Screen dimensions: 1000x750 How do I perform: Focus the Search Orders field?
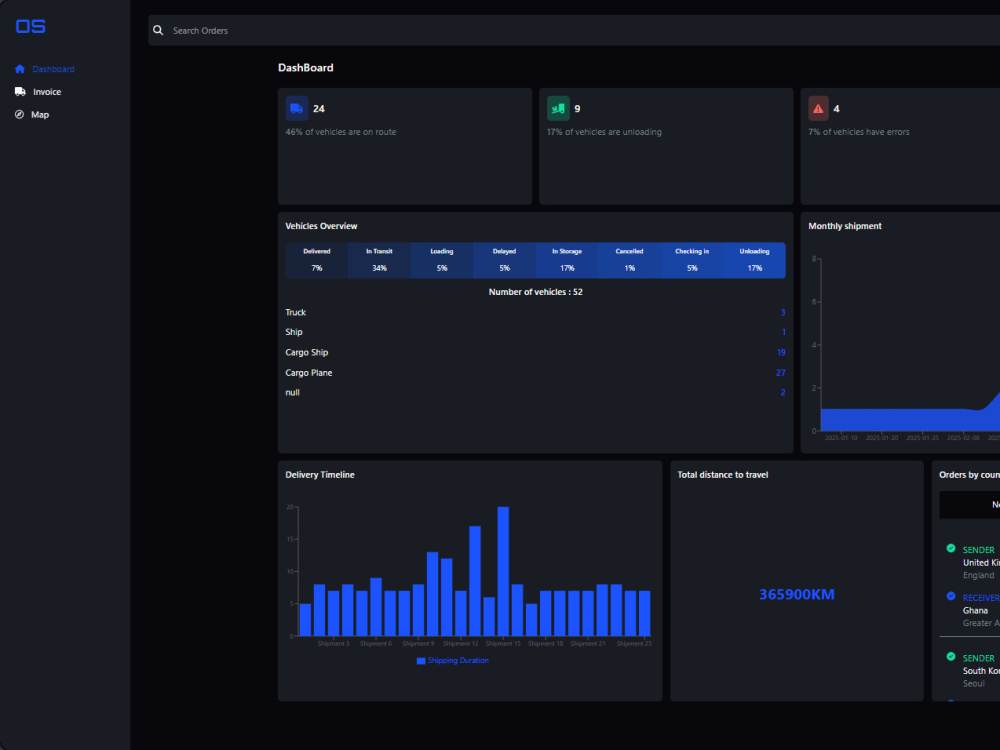coord(574,31)
